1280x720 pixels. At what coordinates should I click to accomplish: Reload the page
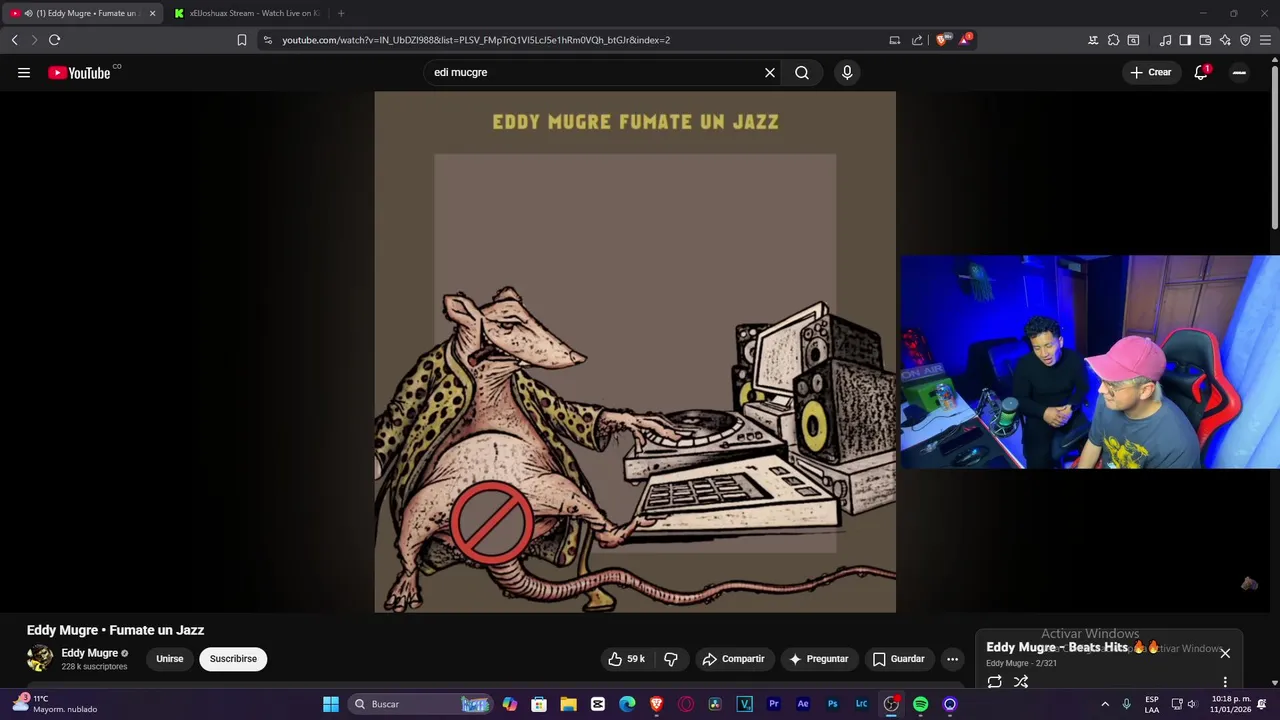click(54, 40)
